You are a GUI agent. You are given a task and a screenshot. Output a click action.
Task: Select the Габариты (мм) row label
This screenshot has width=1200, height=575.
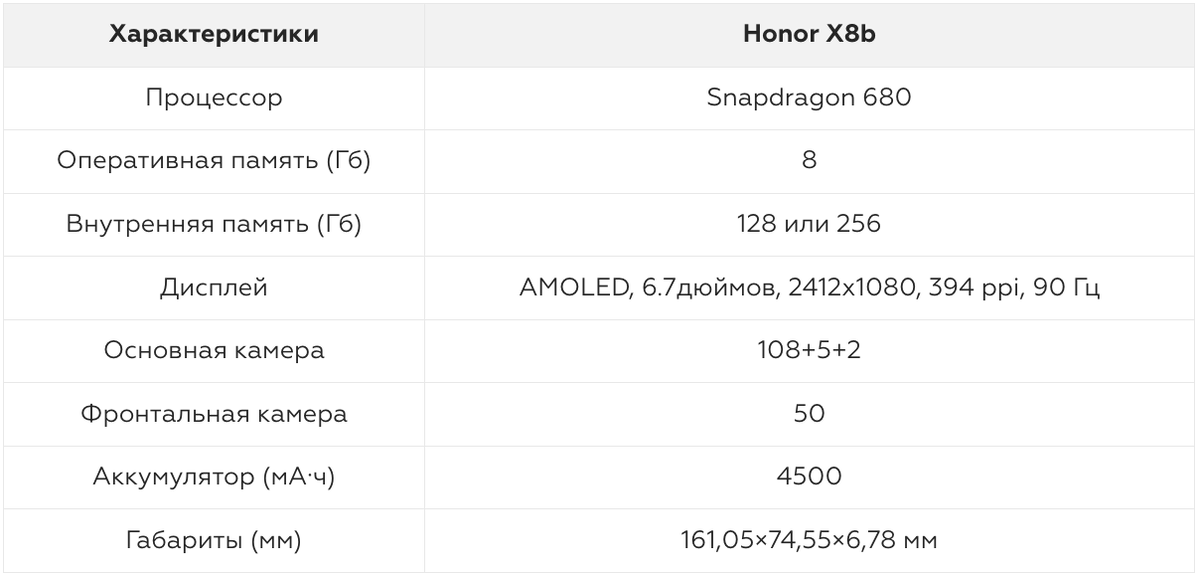click(x=213, y=541)
